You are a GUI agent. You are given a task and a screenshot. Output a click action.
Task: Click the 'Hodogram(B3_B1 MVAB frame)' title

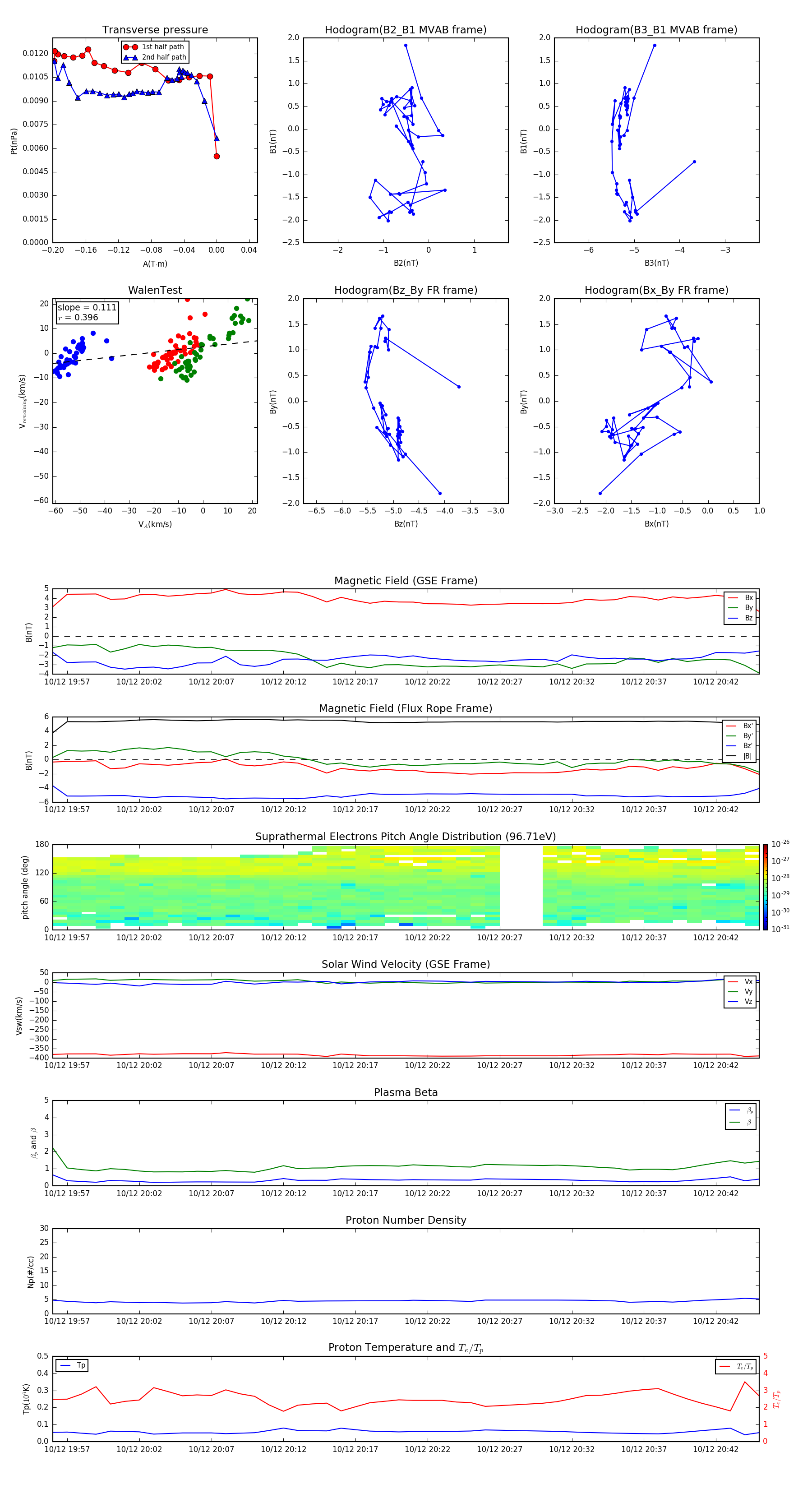(656, 30)
